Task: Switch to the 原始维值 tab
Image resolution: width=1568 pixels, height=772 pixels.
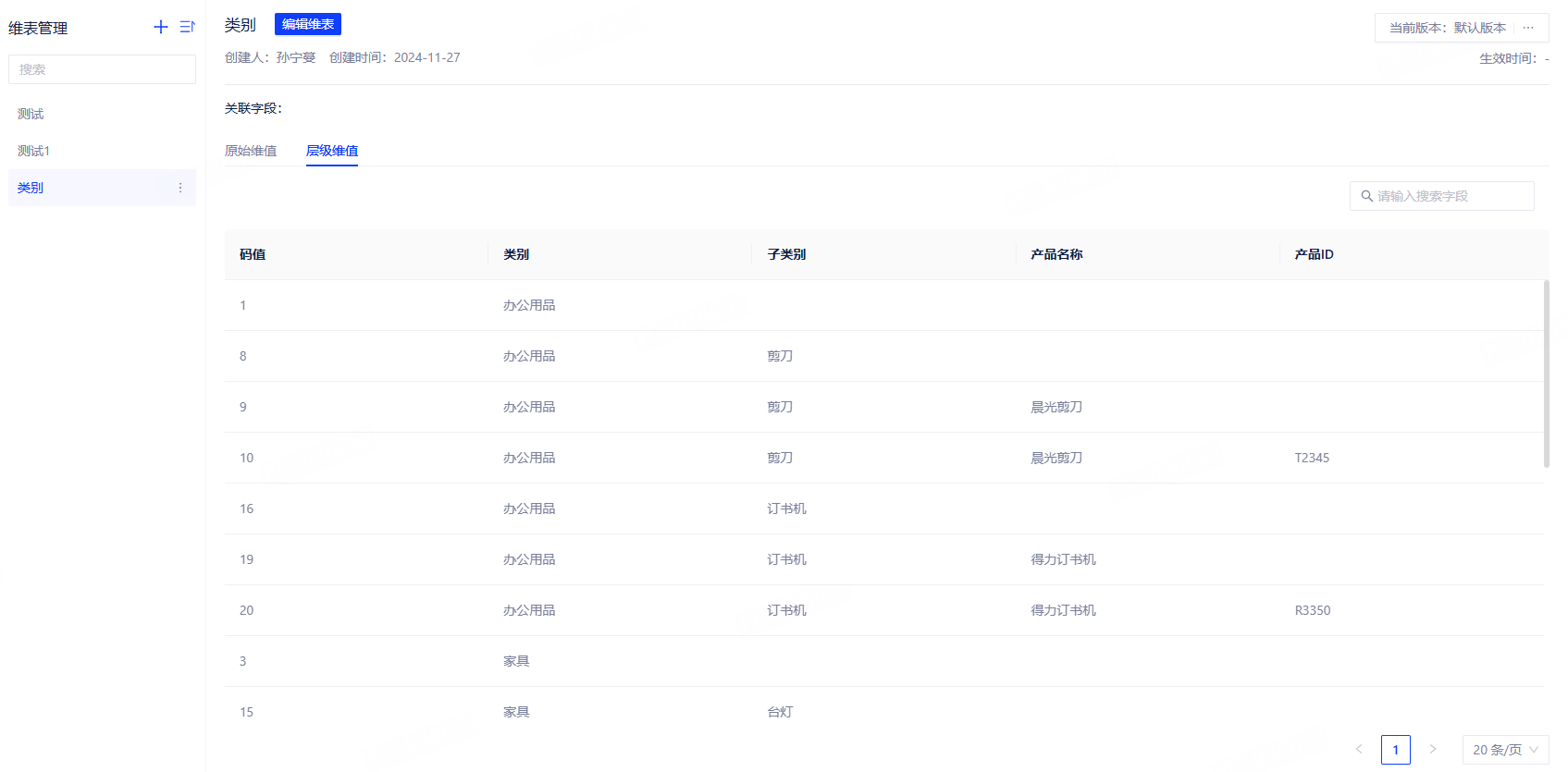Action: click(251, 151)
